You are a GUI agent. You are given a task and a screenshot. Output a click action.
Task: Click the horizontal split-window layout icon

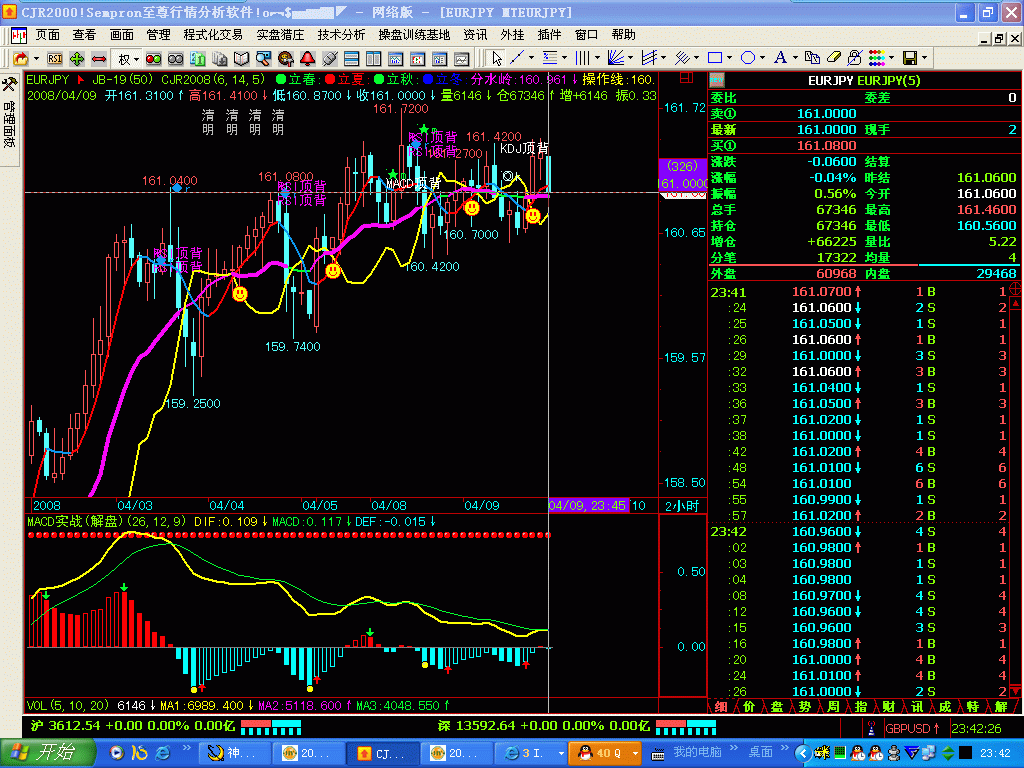351,59
